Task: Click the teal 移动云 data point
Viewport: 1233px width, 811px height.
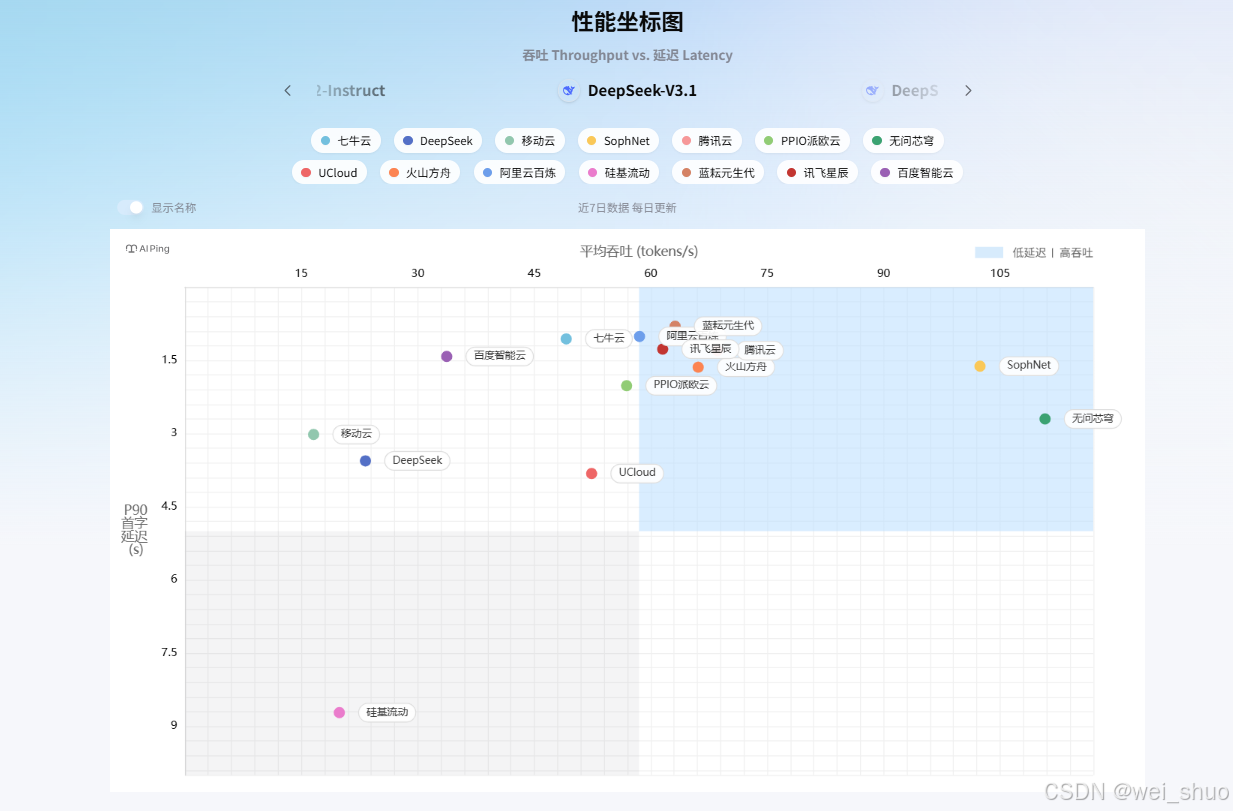Action: (x=314, y=435)
